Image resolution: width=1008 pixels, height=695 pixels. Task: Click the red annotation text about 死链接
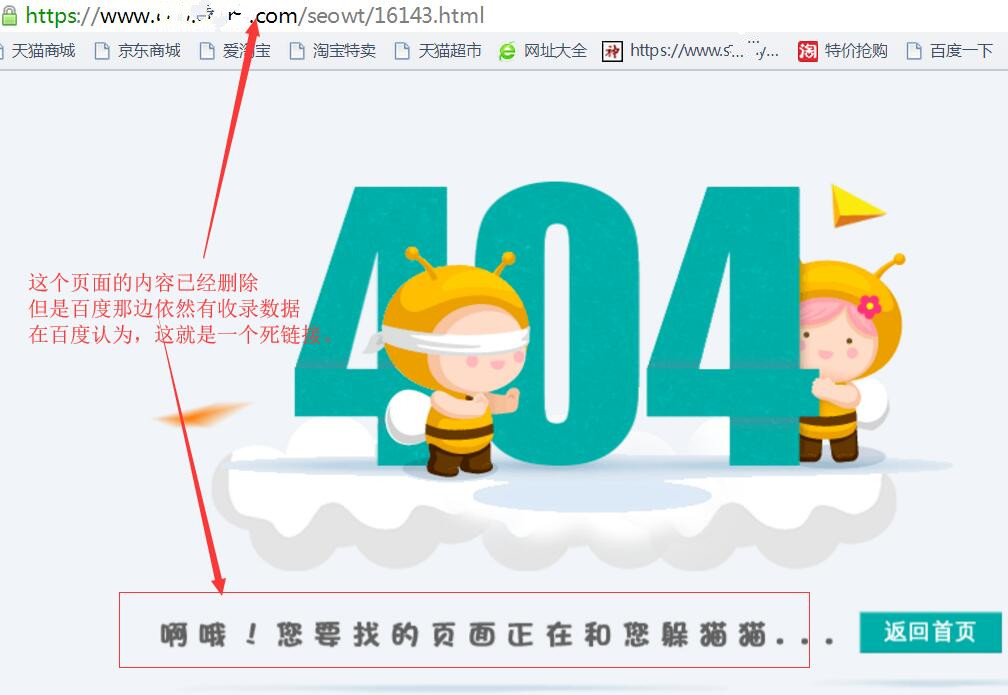click(180, 309)
